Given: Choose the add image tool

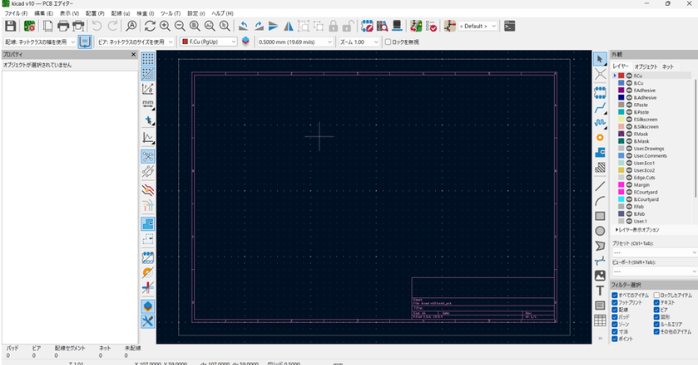Looking at the screenshot, I should [600, 276].
